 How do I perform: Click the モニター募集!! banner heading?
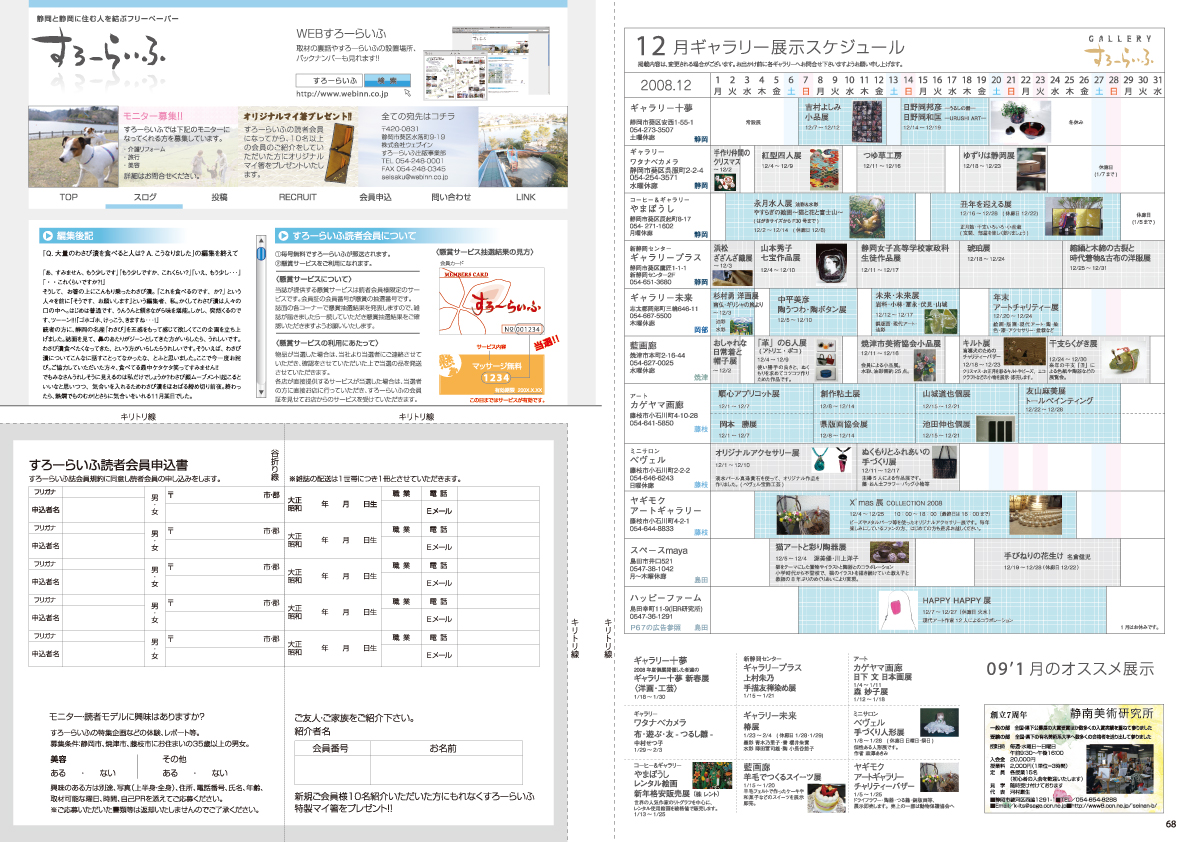click(153, 116)
